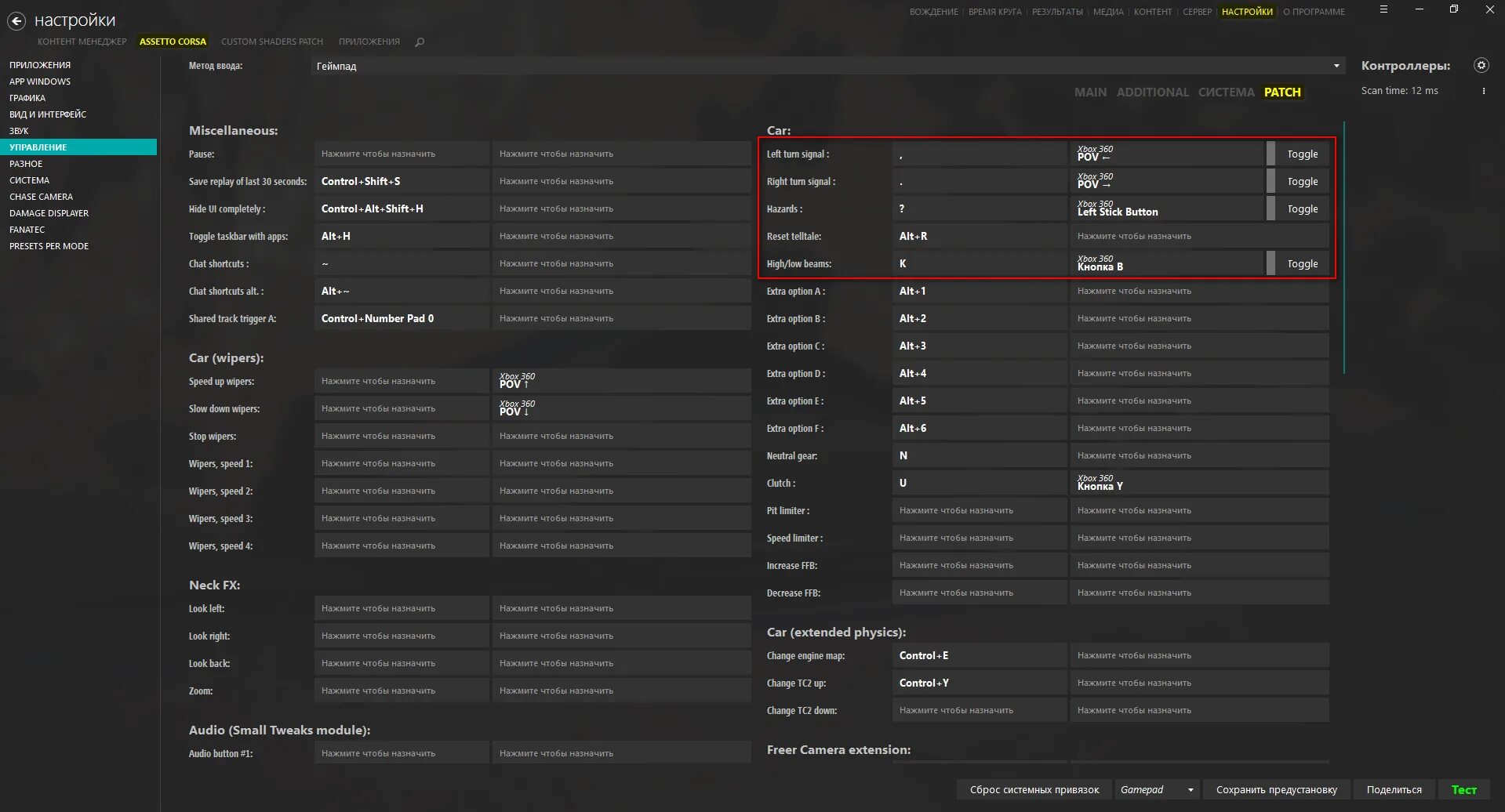
Task: Open ВОЖДЕНИЕ in the top menu
Action: (x=933, y=12)
